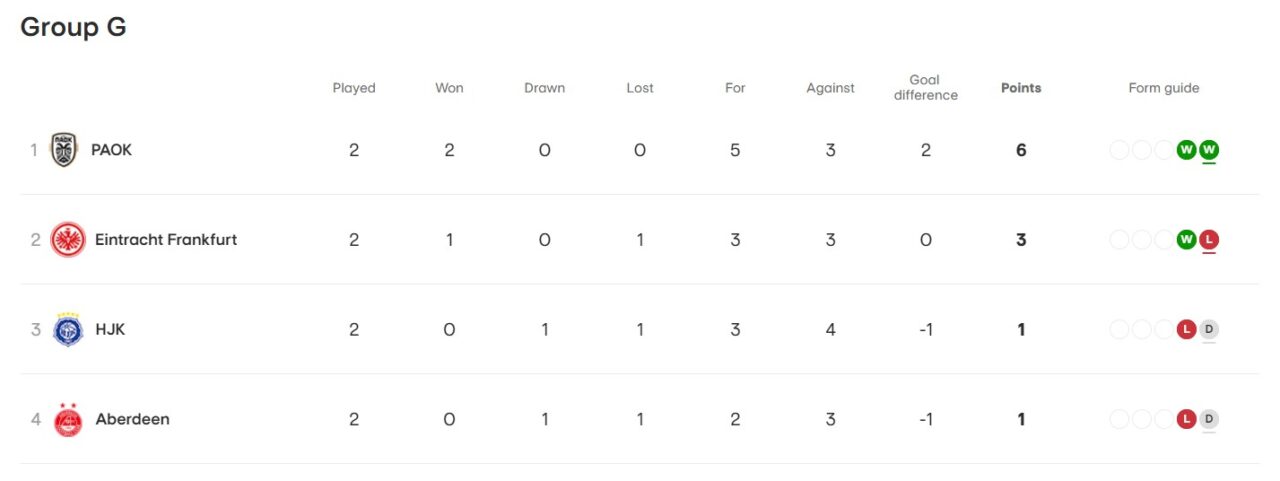Click the HJK club badge
Viewport: 1280px width, 481px height.
68,329
